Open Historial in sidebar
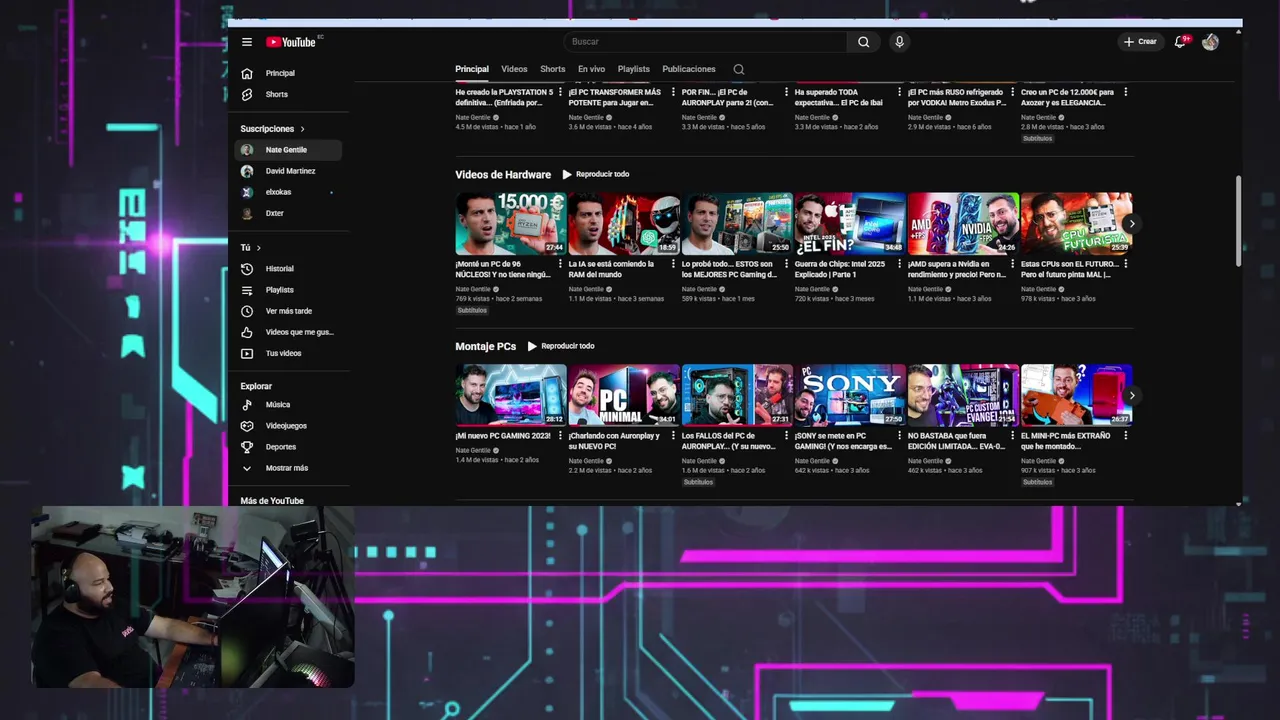This screenshot has width=1280, height=720. (x=288, y=269)
